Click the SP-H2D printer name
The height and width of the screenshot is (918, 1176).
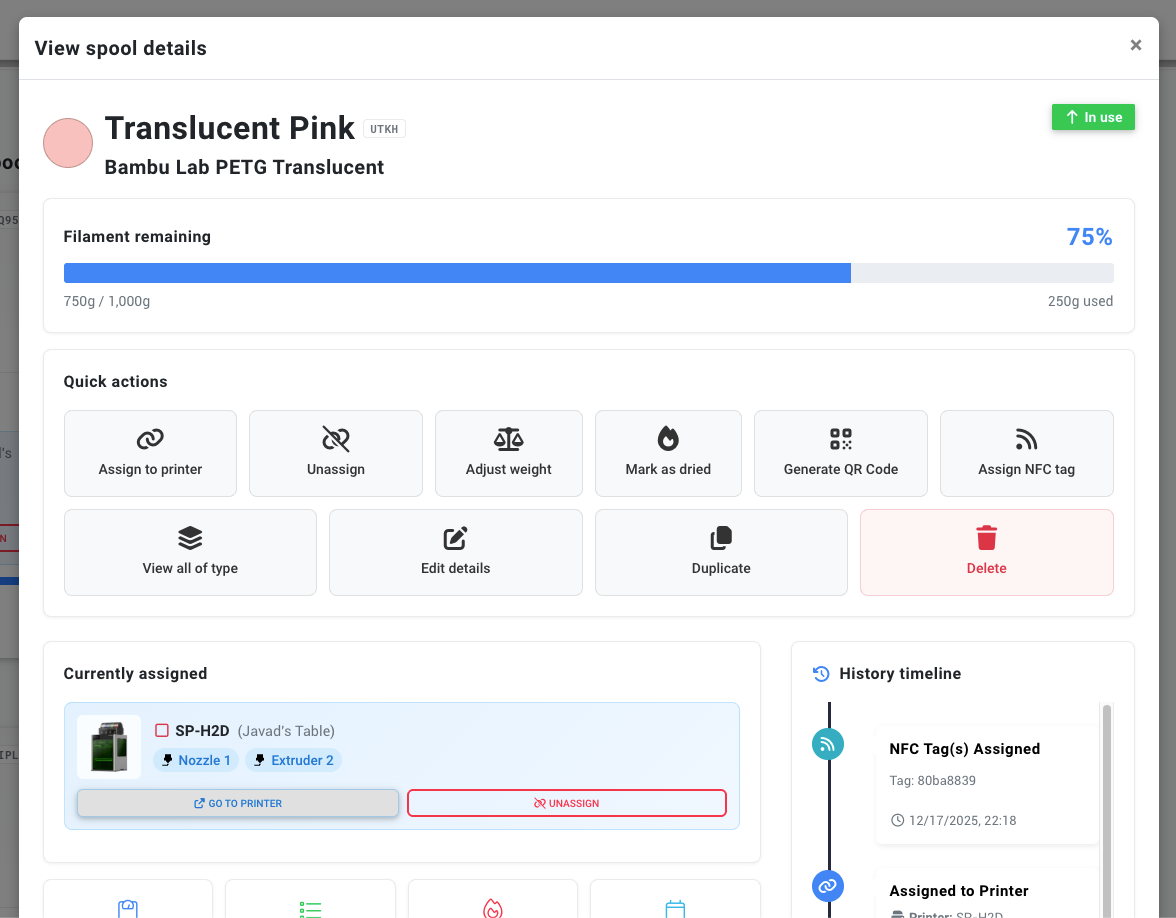point(202,730)
